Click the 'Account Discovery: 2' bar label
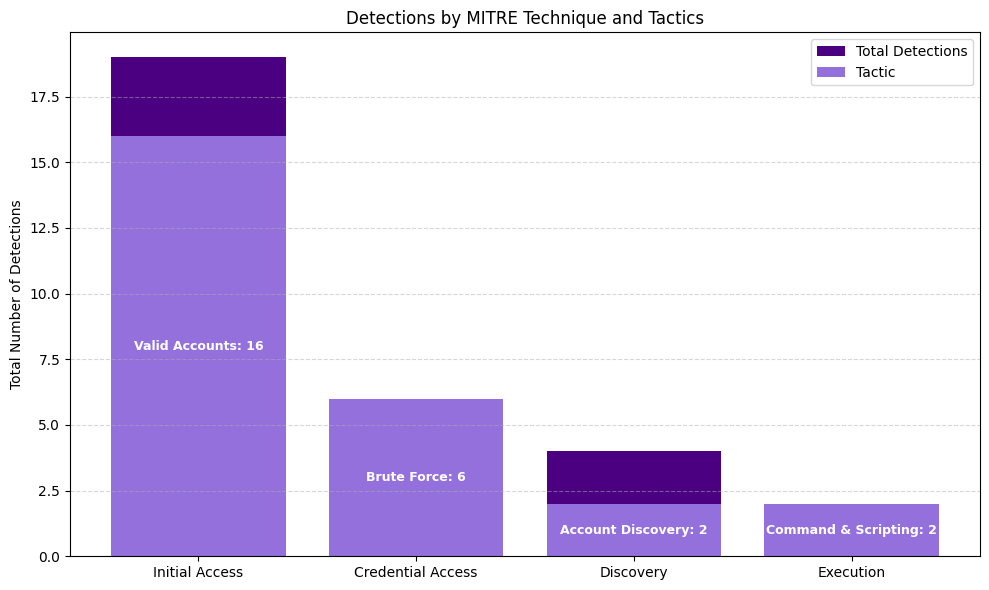 point(633,529)
